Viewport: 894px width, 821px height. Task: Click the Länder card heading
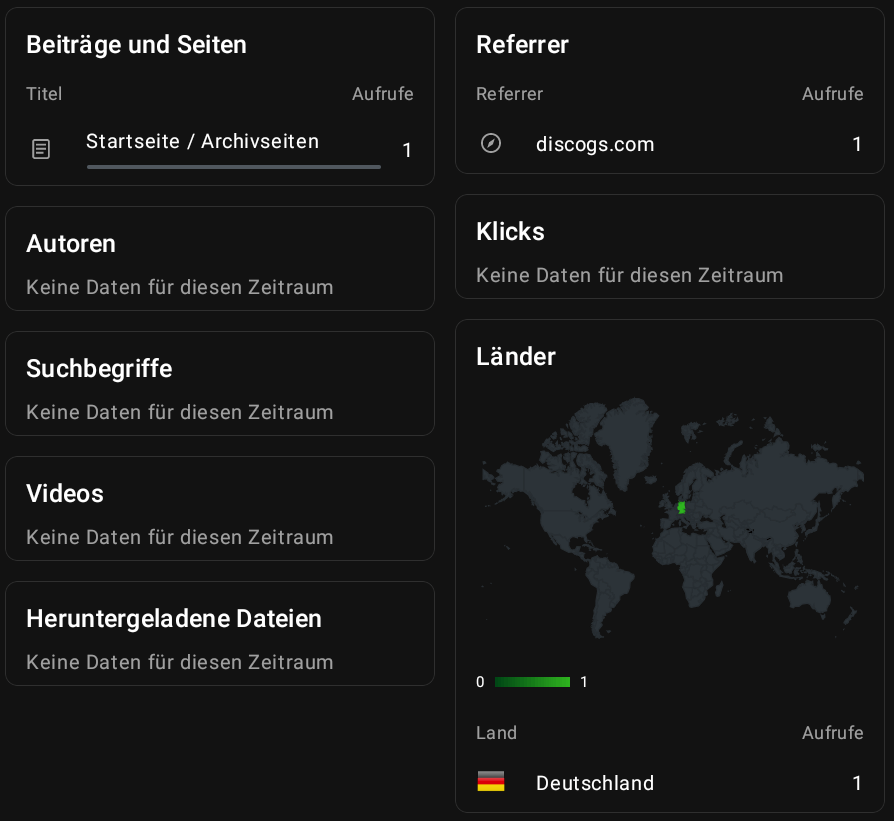click(516, 356)
